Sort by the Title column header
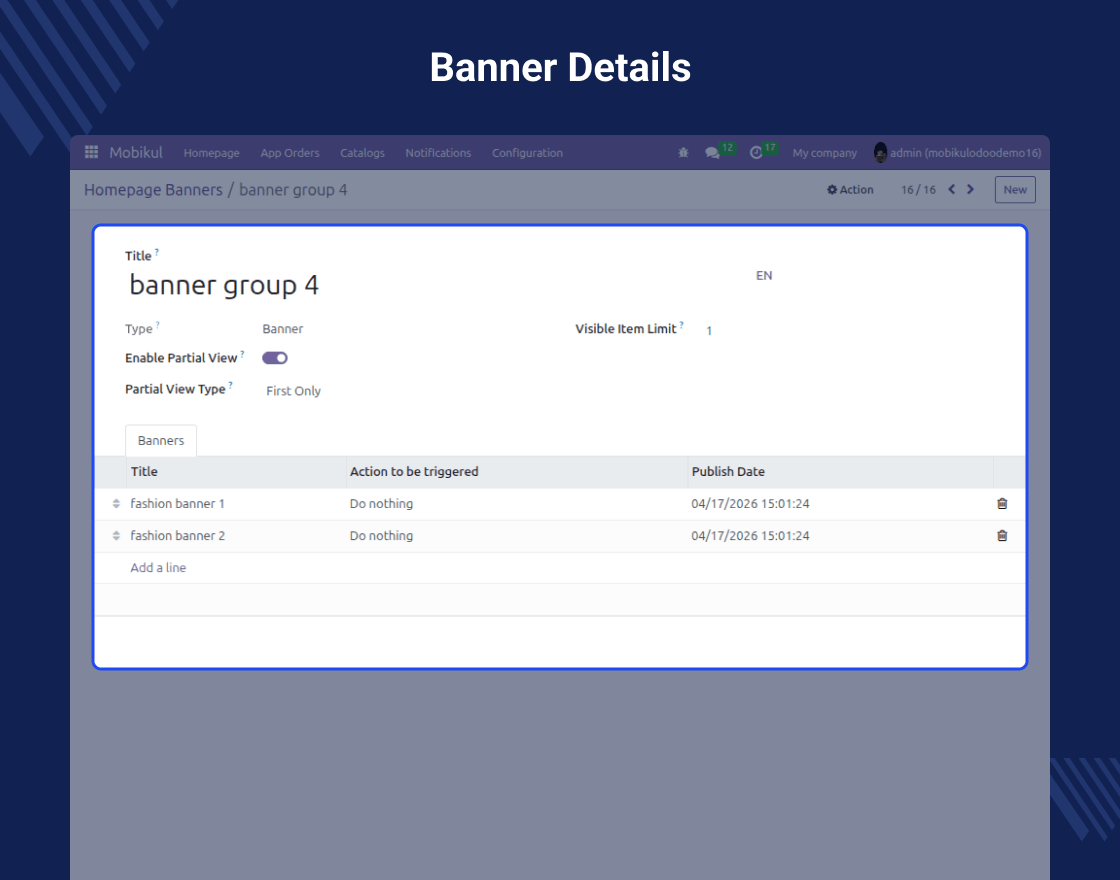1120x880 pixels. click(236, 471)
